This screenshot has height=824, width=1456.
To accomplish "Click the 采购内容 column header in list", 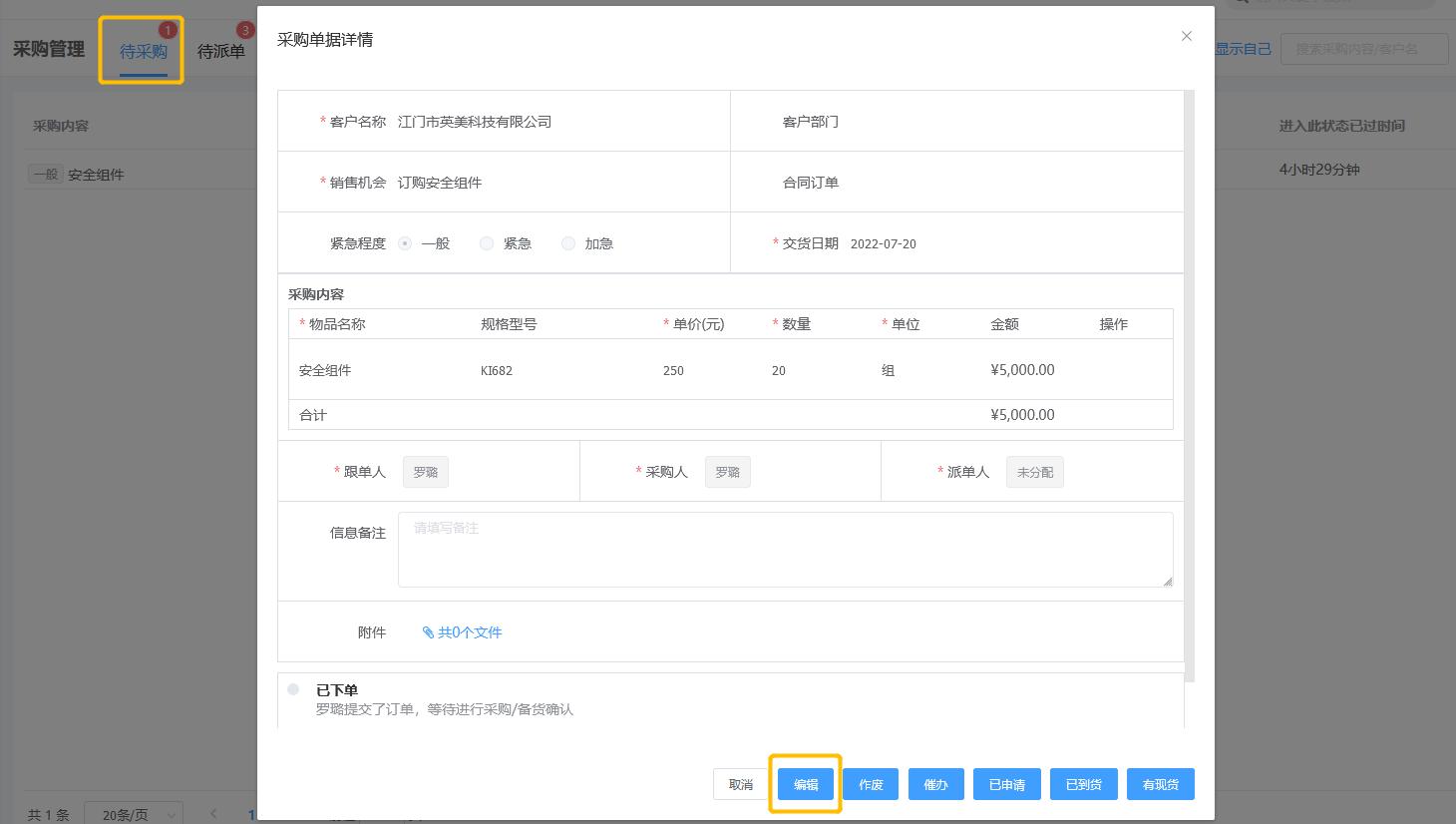I will (61, 126).
